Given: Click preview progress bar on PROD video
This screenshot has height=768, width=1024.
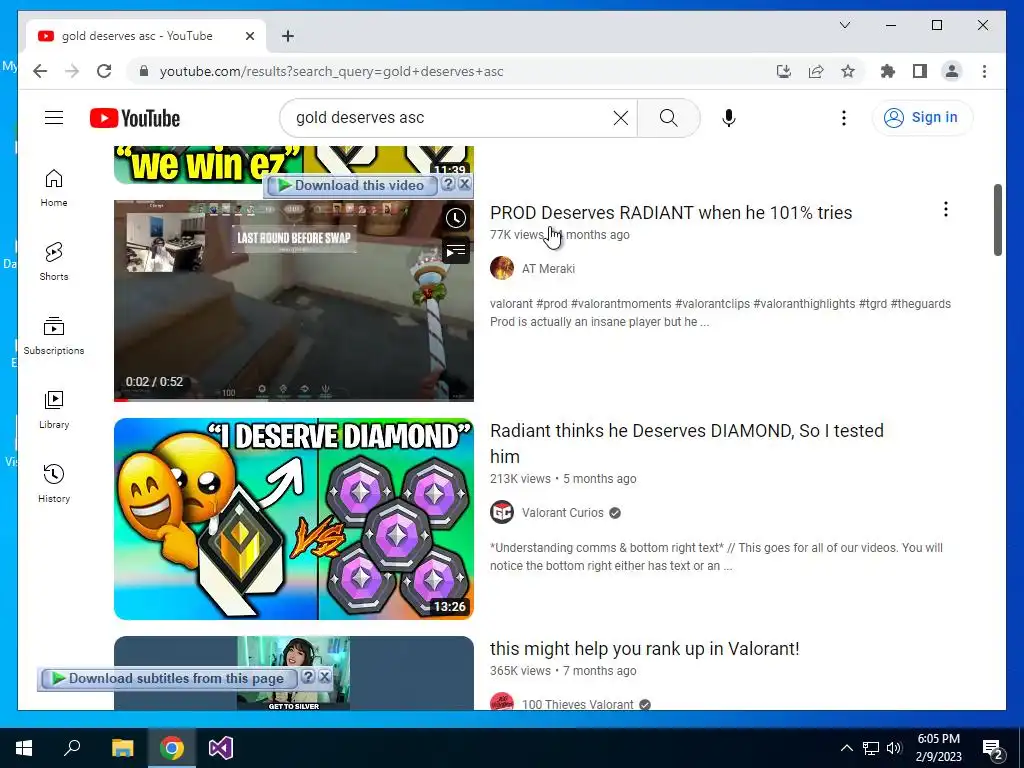Looking at the screenshot, I should [294, 399].
